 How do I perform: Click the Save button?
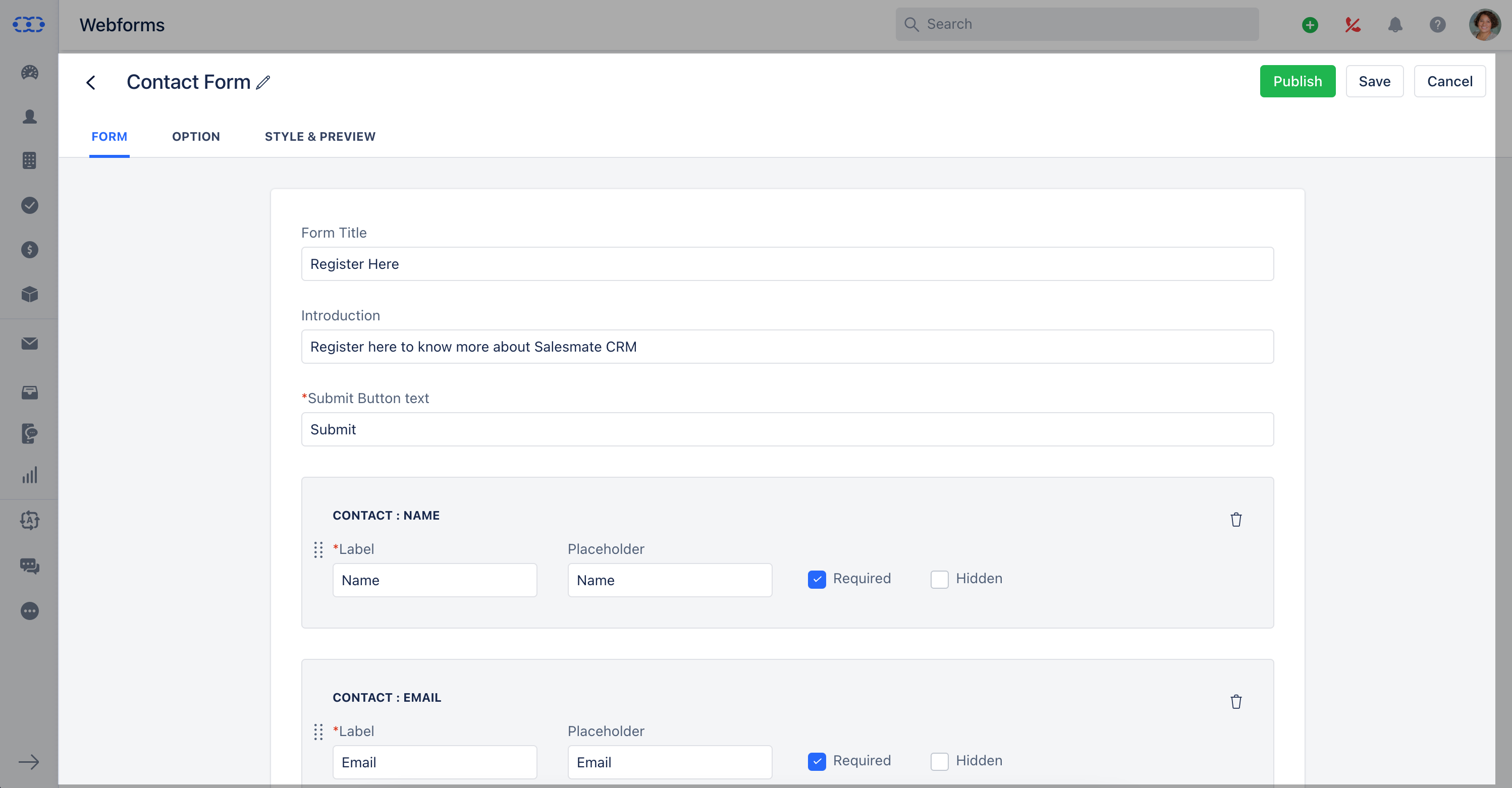pos(1374,81)
